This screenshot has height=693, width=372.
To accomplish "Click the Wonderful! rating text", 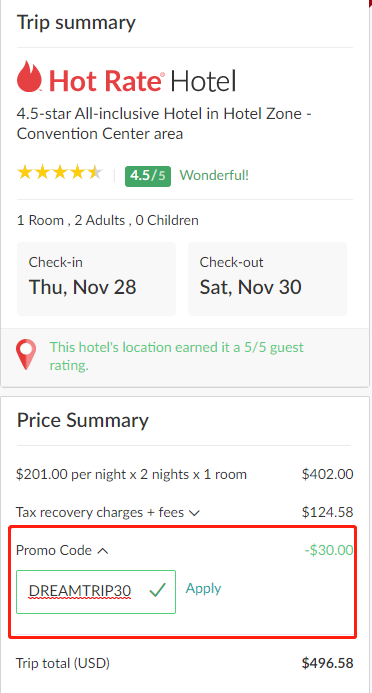I will point(214,175).
